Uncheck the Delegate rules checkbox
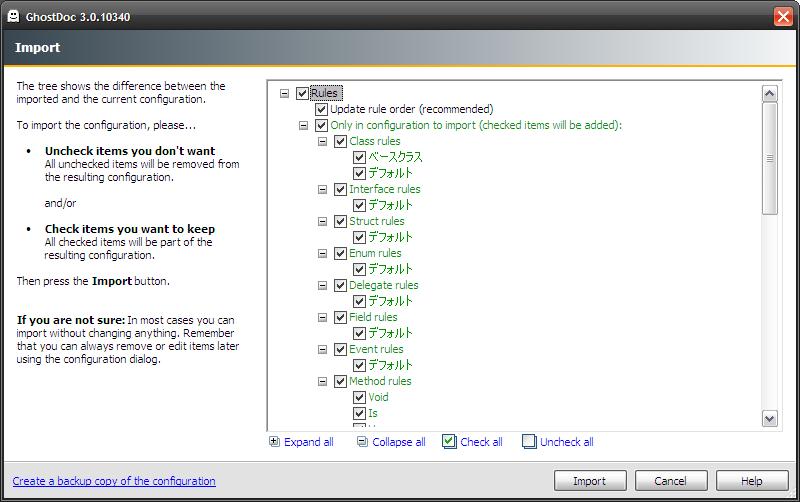This screenshot has height=502, width=800. coord(340,285)
